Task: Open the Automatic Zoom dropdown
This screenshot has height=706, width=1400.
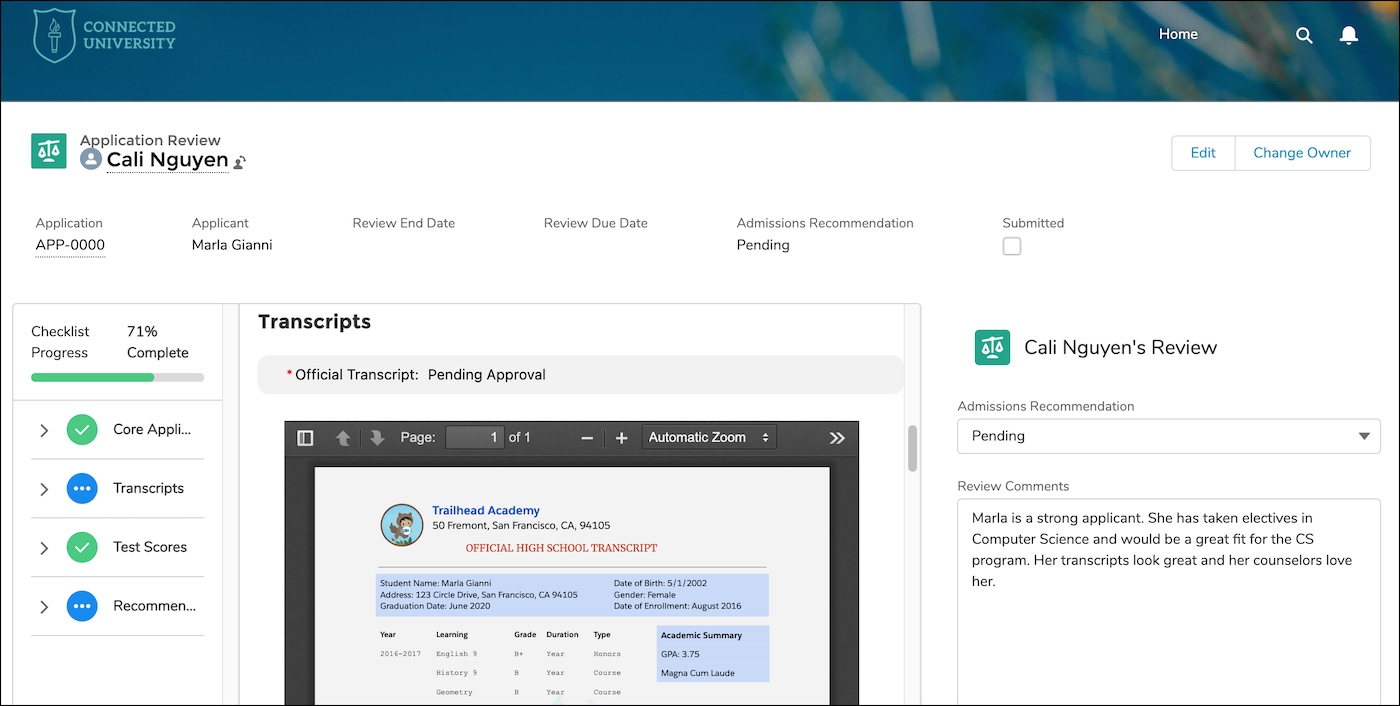Action: click(x=709, y=436)
